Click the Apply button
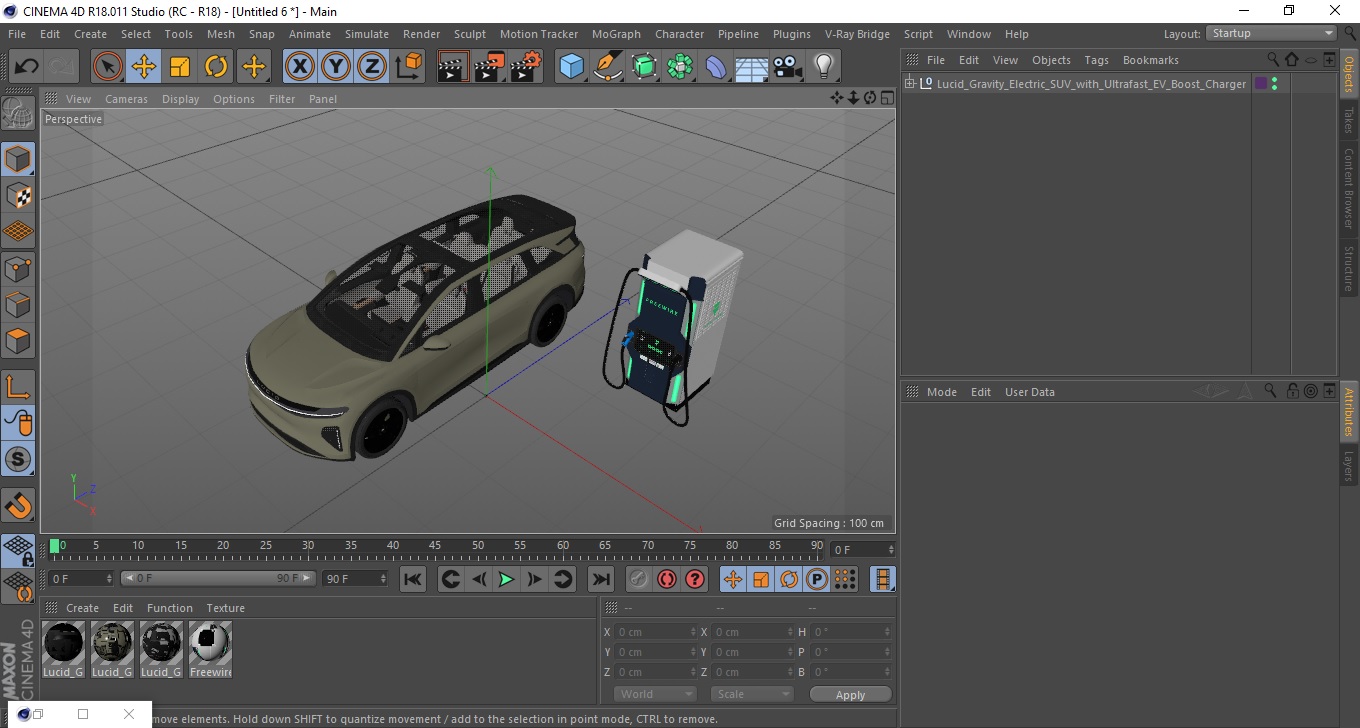Image resolution: width=1360 pixels, height=728 pixels. point(850,695)
